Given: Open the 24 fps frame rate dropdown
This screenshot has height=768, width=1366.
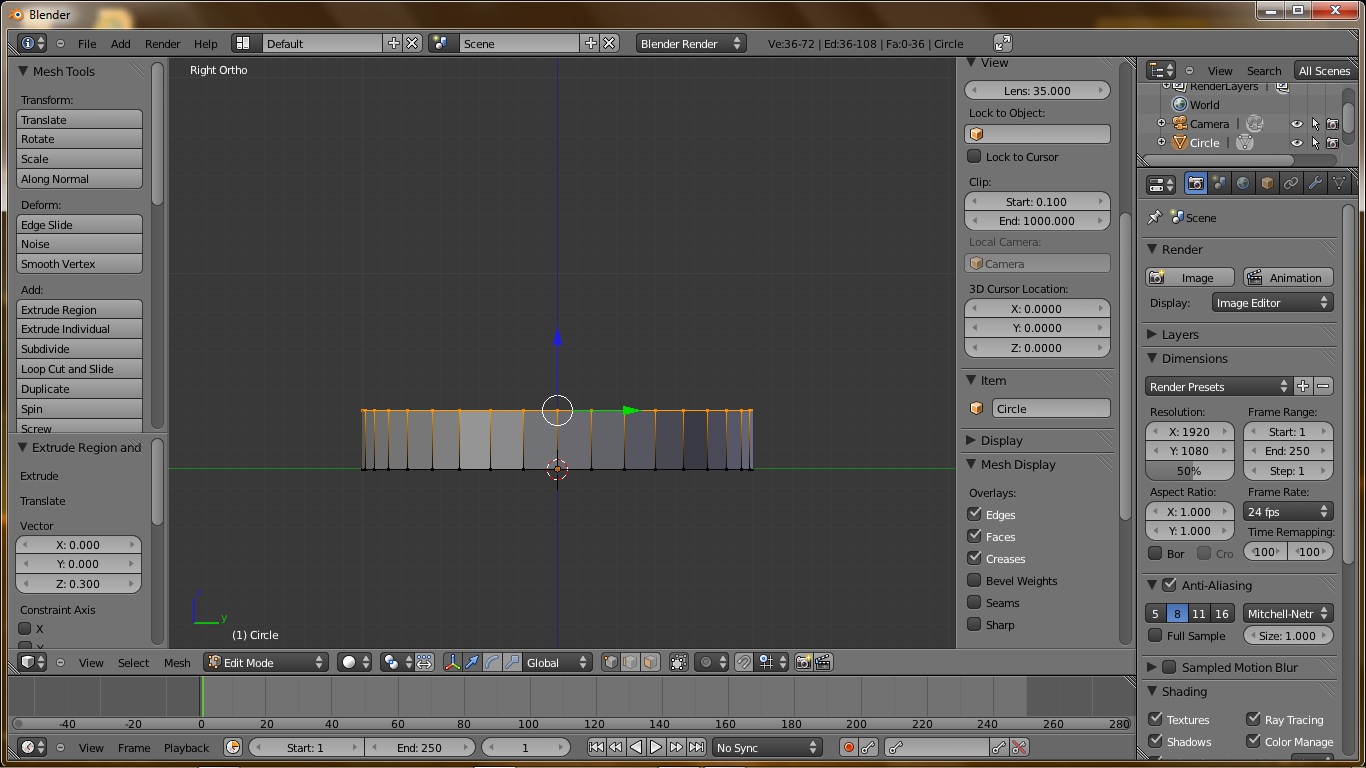Looking at the screenshot, I should (x=1288, y=511).
